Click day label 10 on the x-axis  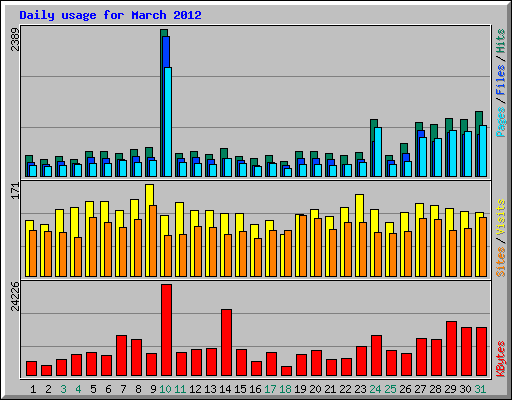[165, 389]
